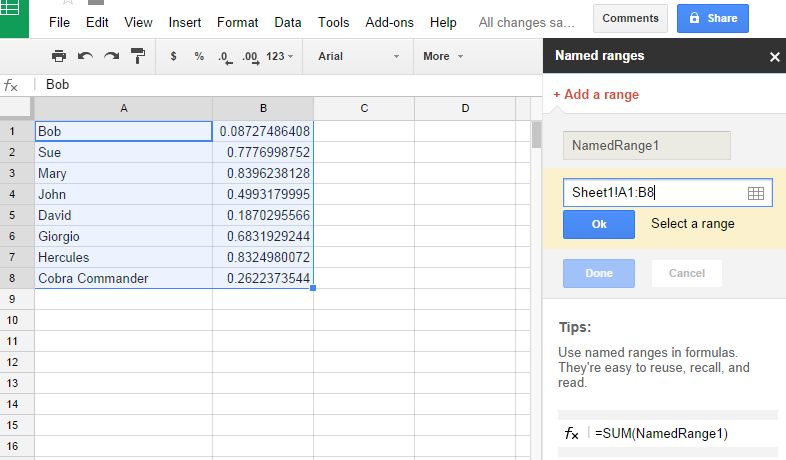Open the Data menu

click(288, 22)
